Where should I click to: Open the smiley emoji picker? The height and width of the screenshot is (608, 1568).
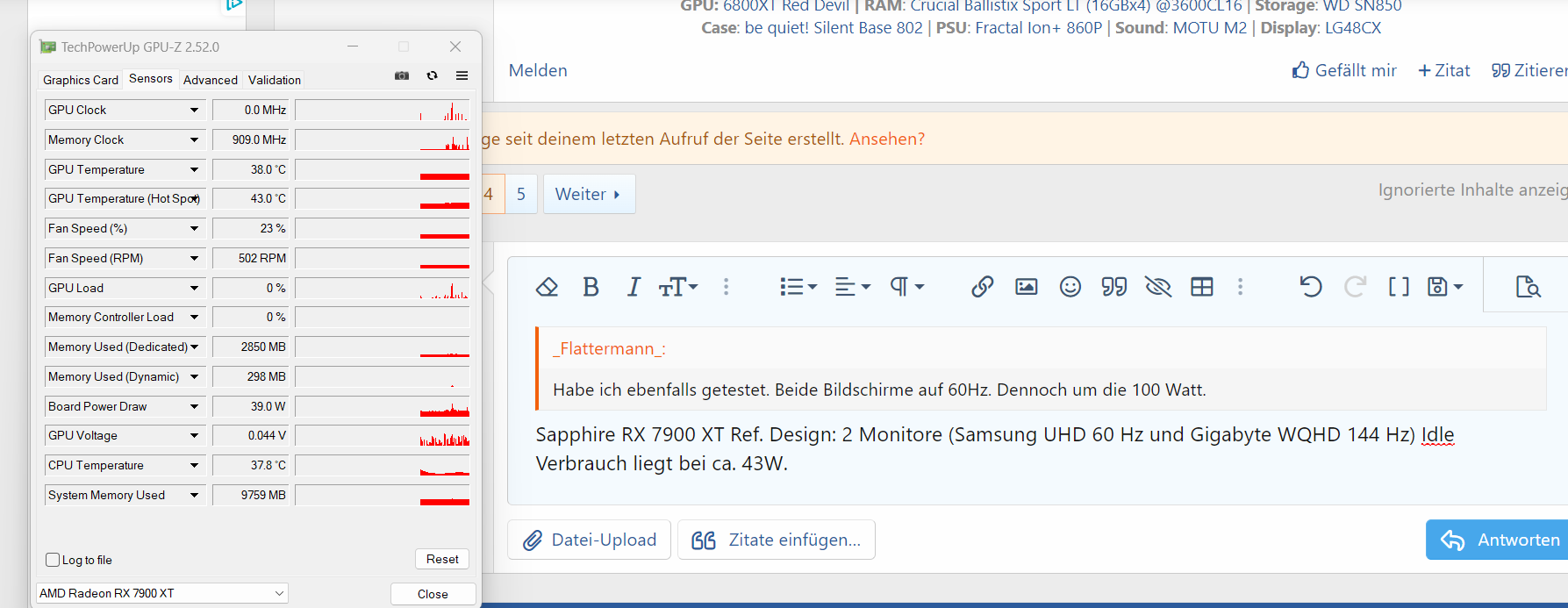[x=1070, y=287]
